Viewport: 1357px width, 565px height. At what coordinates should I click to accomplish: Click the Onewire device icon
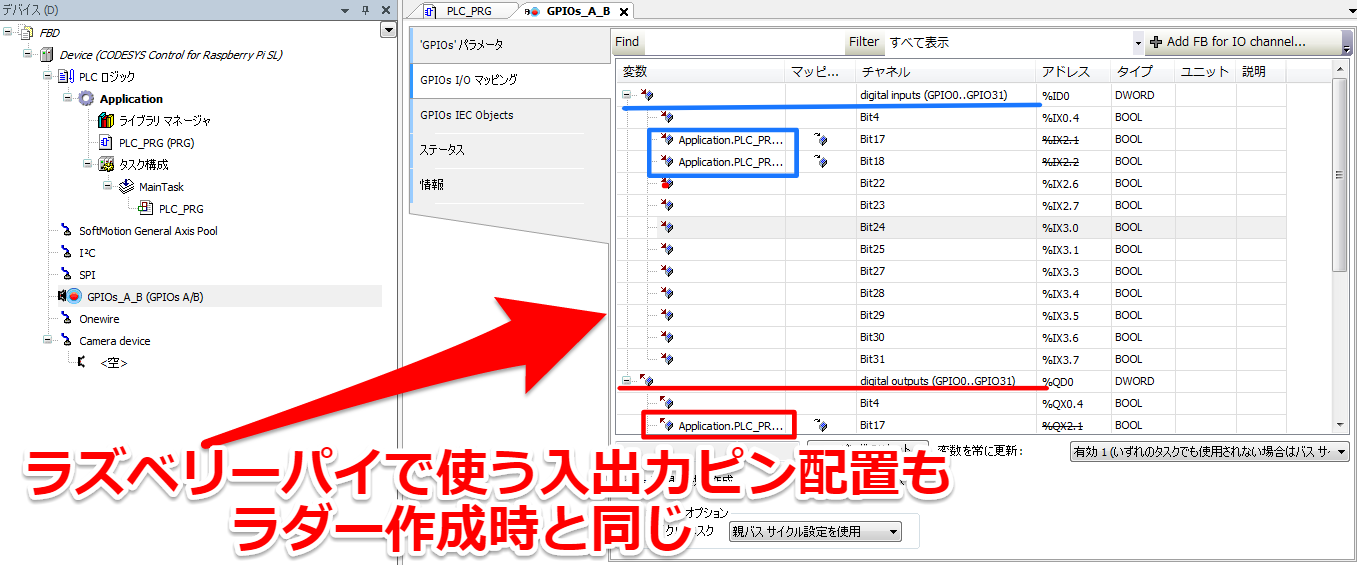pyautogui.click(x=66, y=319)
